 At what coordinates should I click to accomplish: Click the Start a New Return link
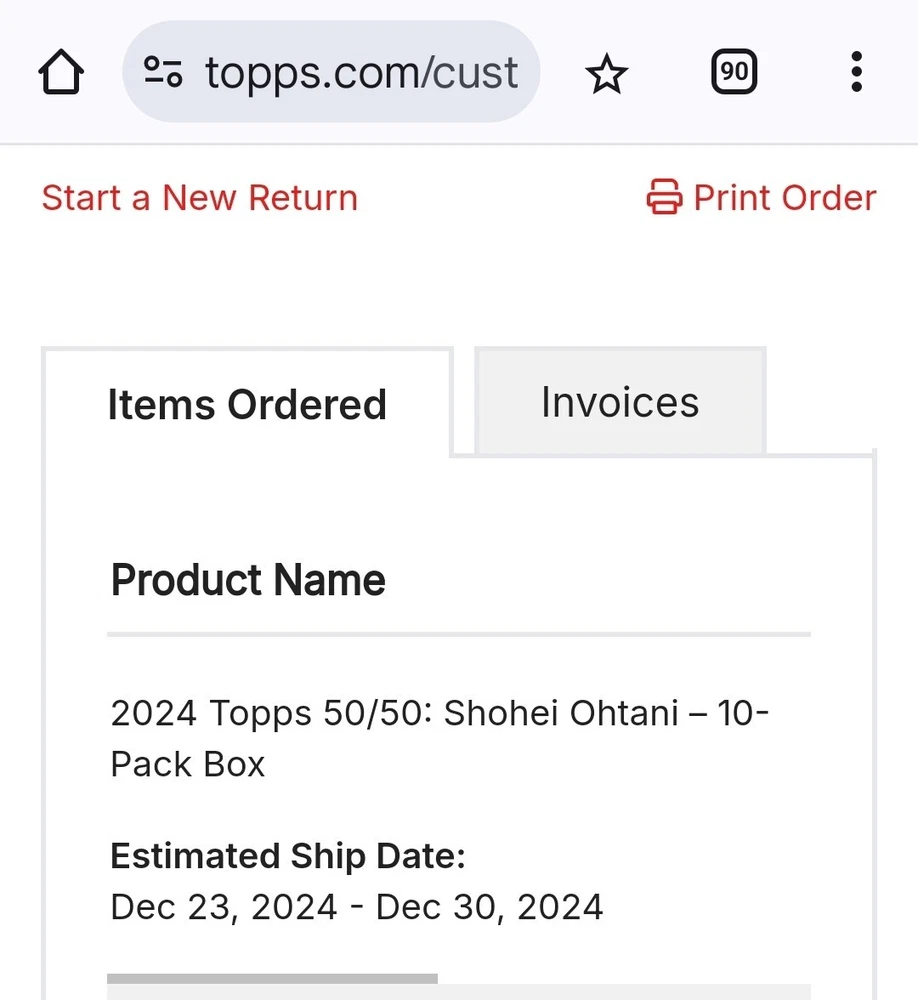[199, 197]
